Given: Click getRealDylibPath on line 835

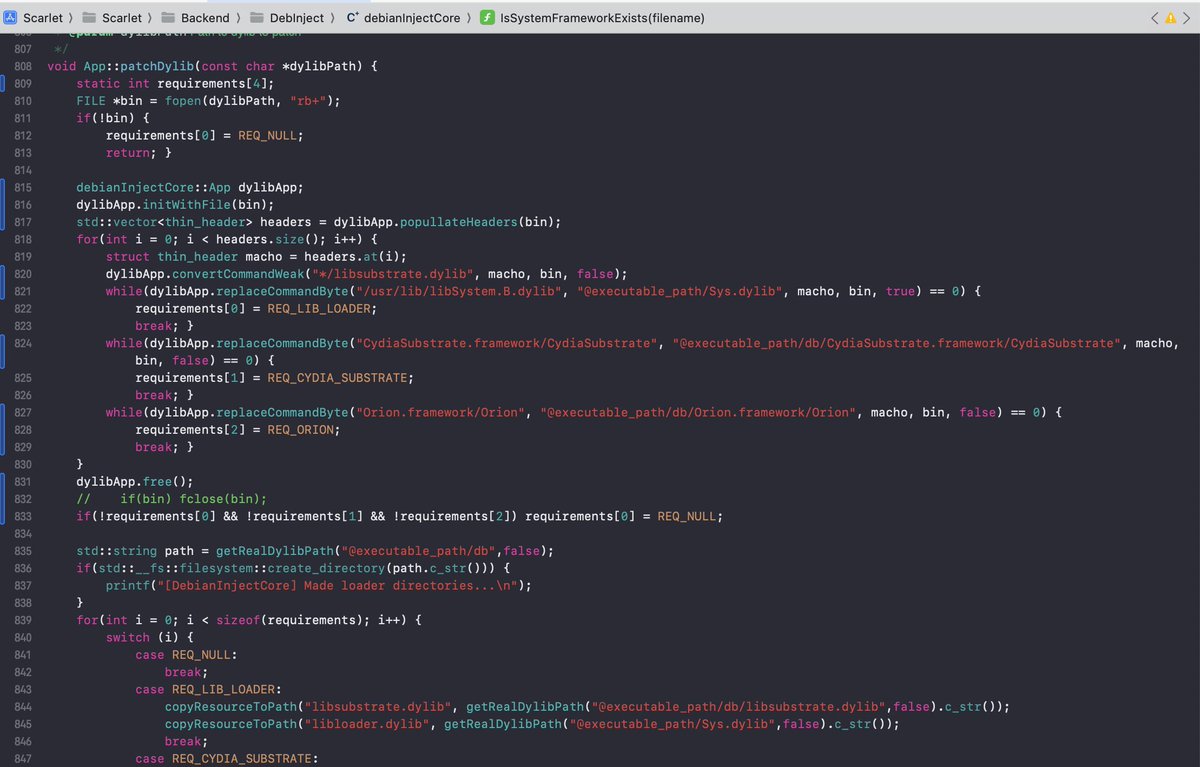Looking at the screenshot, I should point(275,551).
